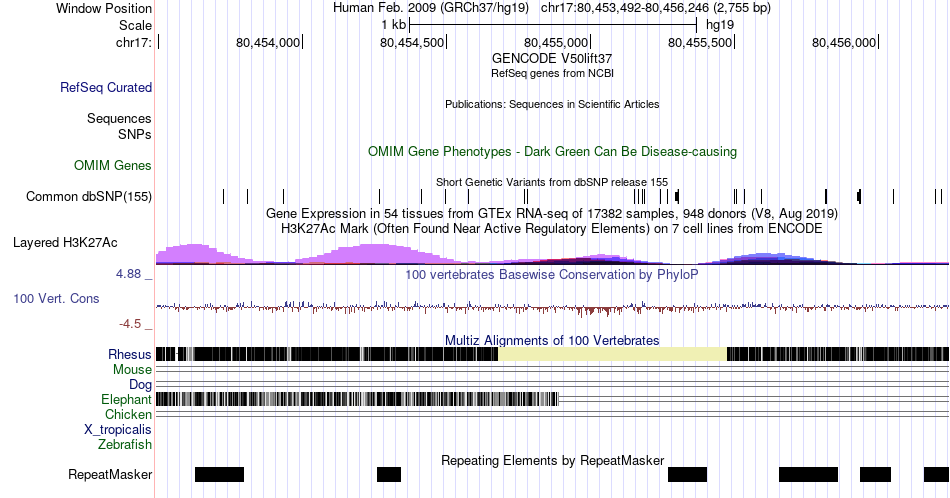Viewport: 950px width, 498px height.
Task: Select the Scale label
Action: 135,25
